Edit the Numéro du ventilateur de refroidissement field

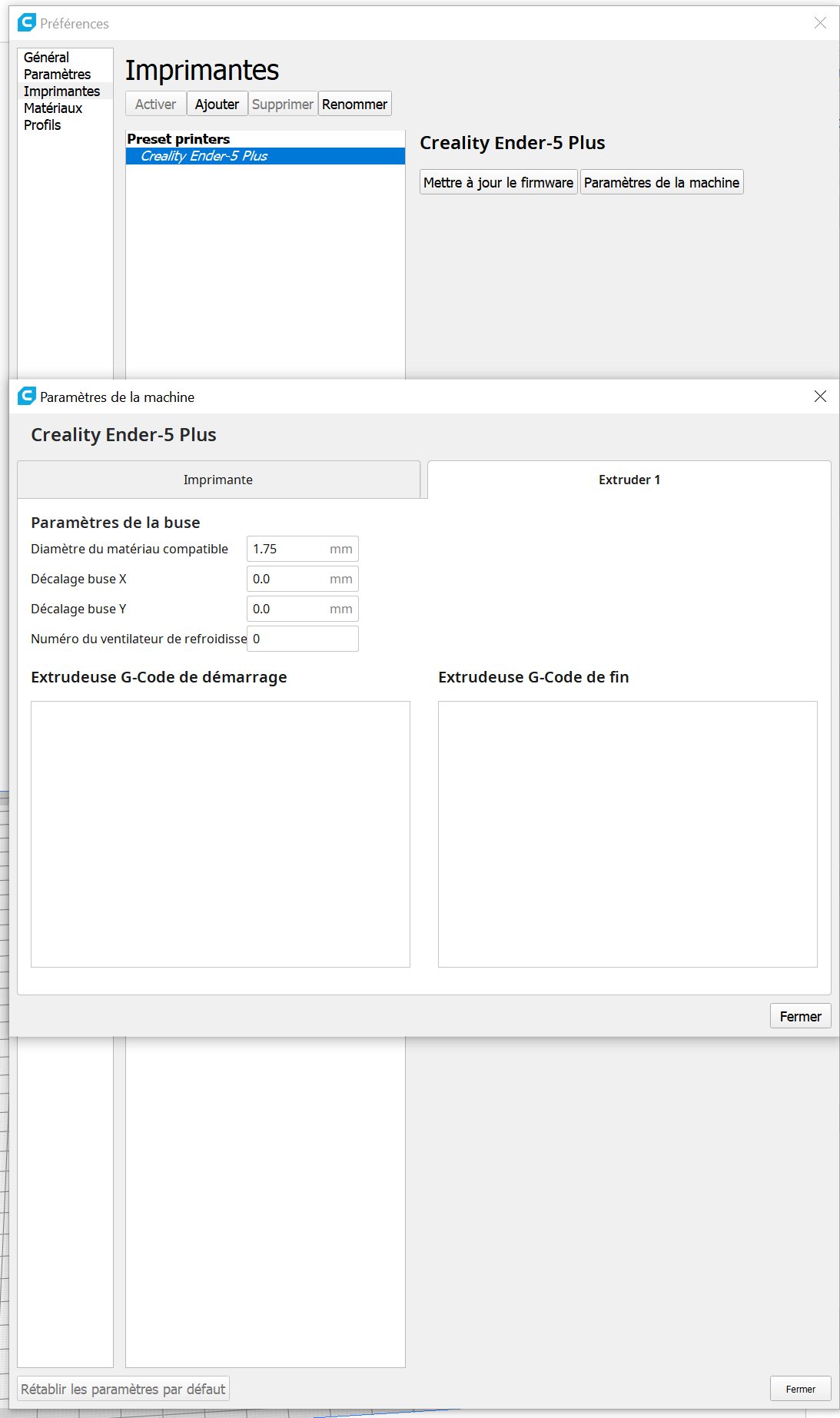pos(302,639)
